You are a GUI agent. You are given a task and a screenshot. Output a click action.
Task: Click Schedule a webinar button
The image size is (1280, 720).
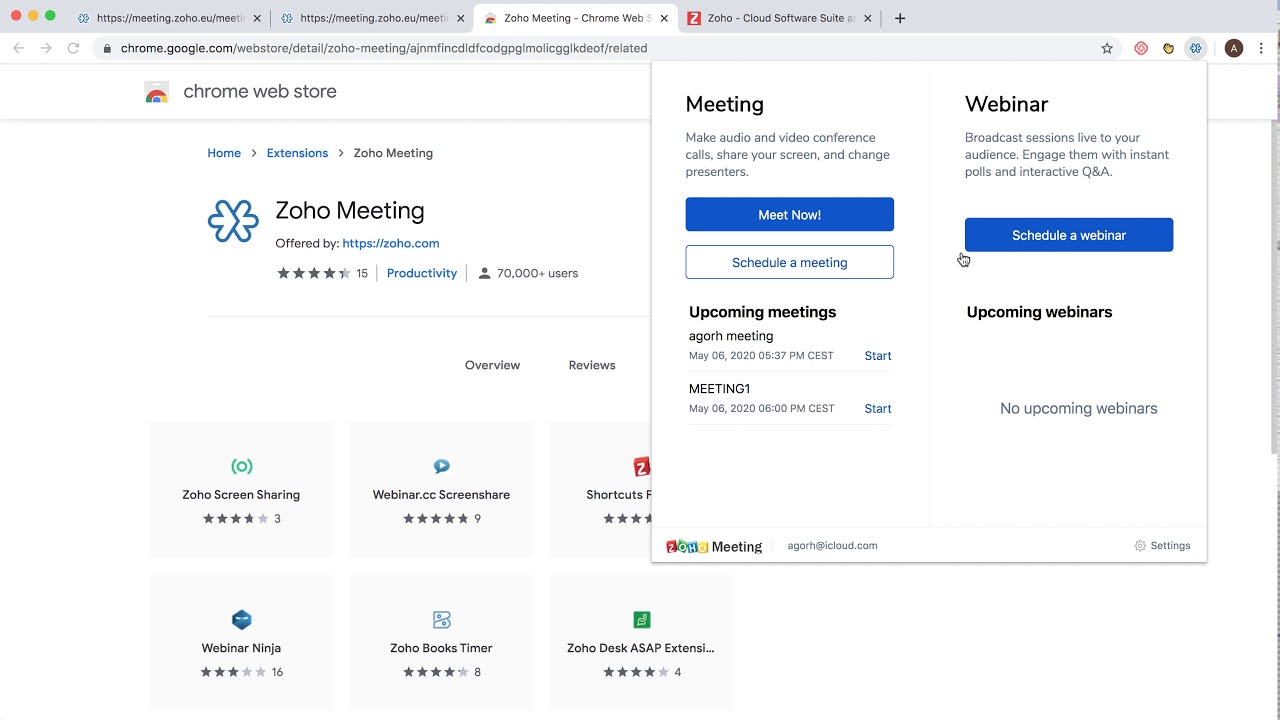[1068, 235]
